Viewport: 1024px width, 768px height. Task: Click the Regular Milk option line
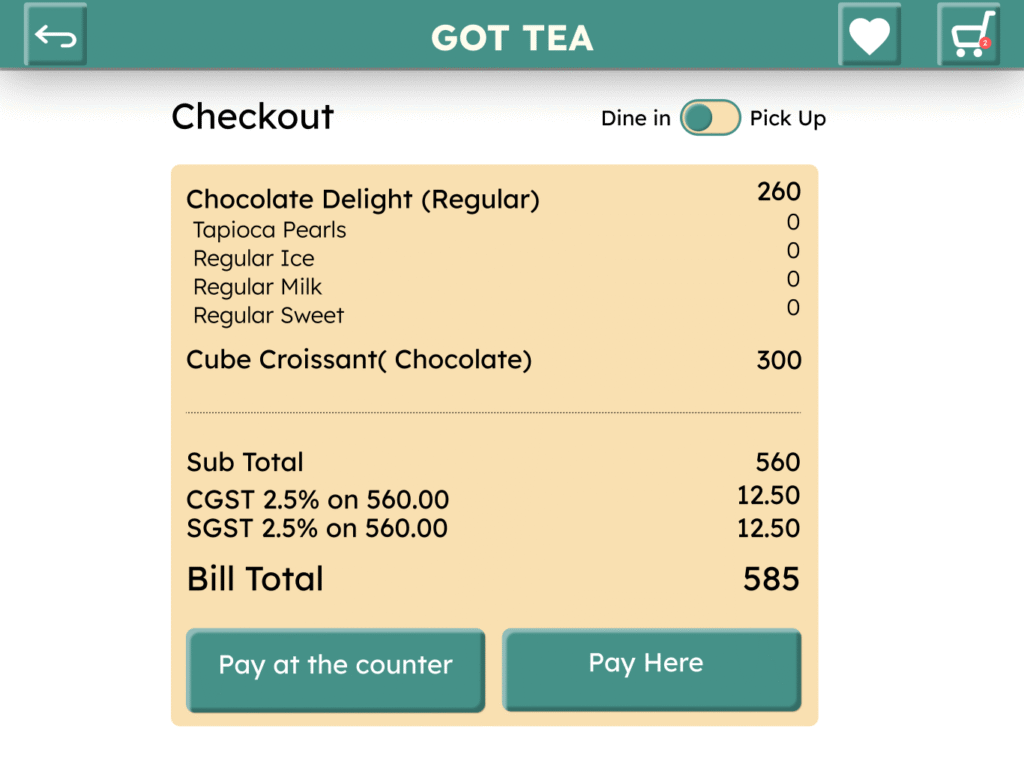[x=258, y=287]
